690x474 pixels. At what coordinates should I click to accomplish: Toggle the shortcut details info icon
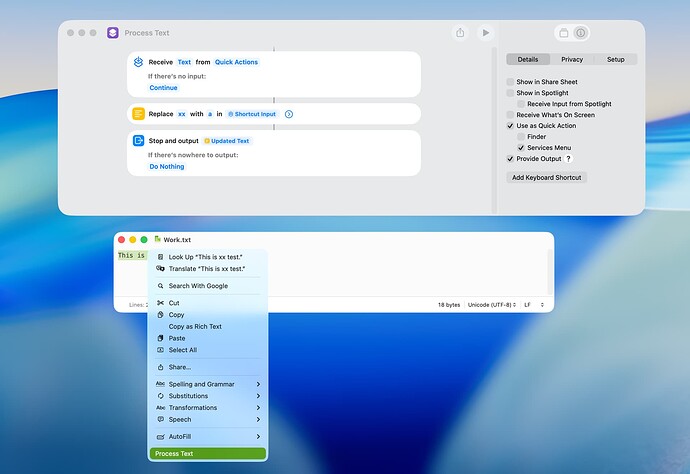pyautogui.click(x=581, y=33)
